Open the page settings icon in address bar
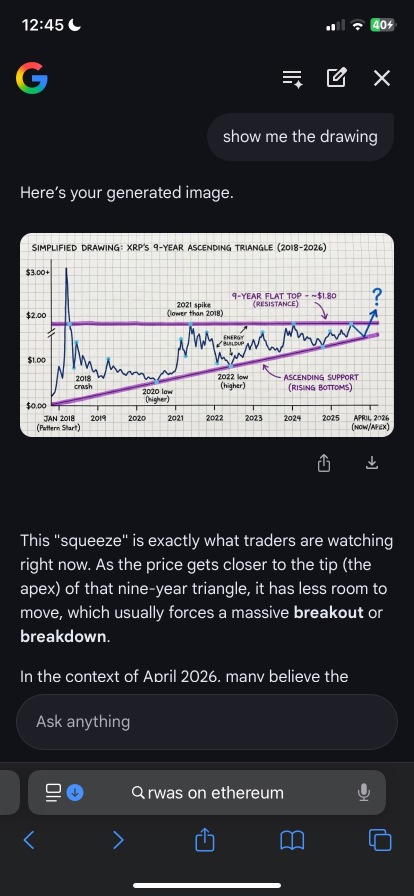Screen dimensions: 414x896 53,793
